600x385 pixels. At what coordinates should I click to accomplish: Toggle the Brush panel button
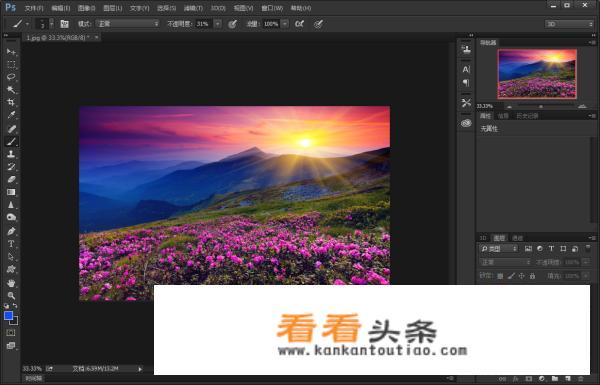64,24
